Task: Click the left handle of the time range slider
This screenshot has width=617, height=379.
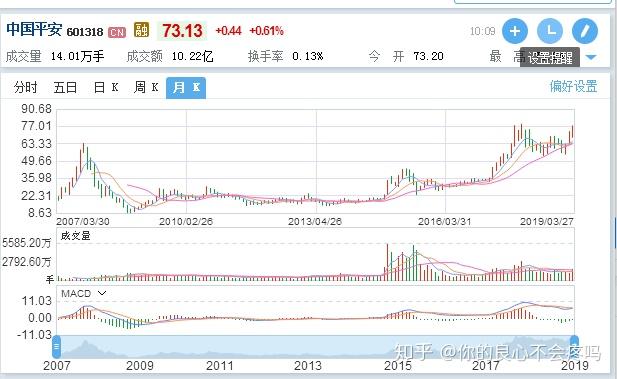Action: click(57, 347)
